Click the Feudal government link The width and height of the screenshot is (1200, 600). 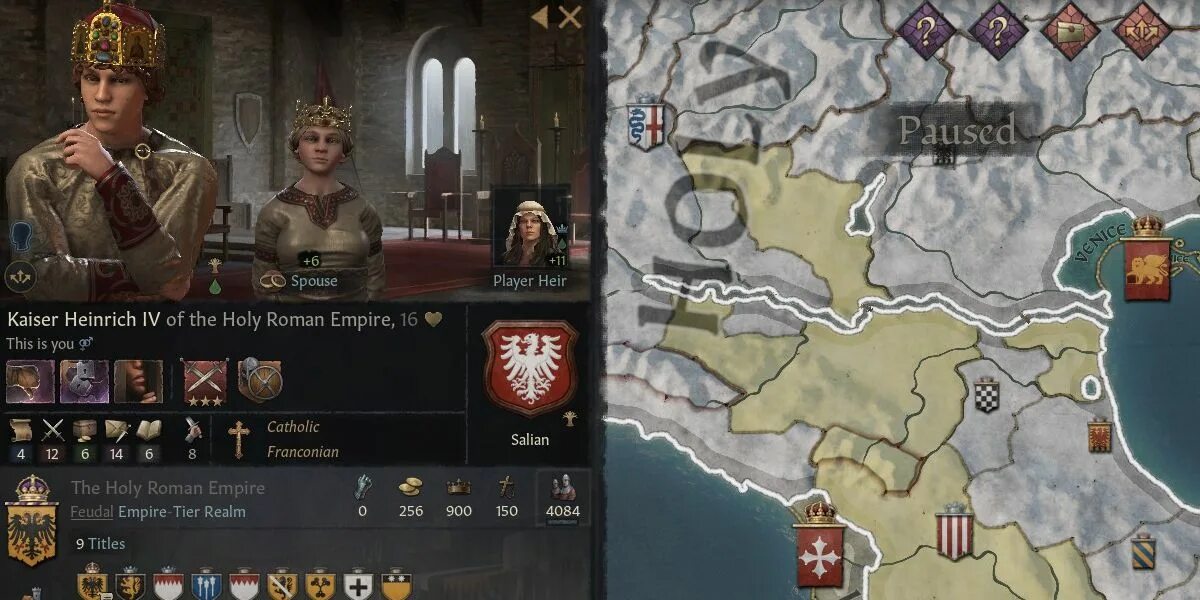click(x=92, y=512)
